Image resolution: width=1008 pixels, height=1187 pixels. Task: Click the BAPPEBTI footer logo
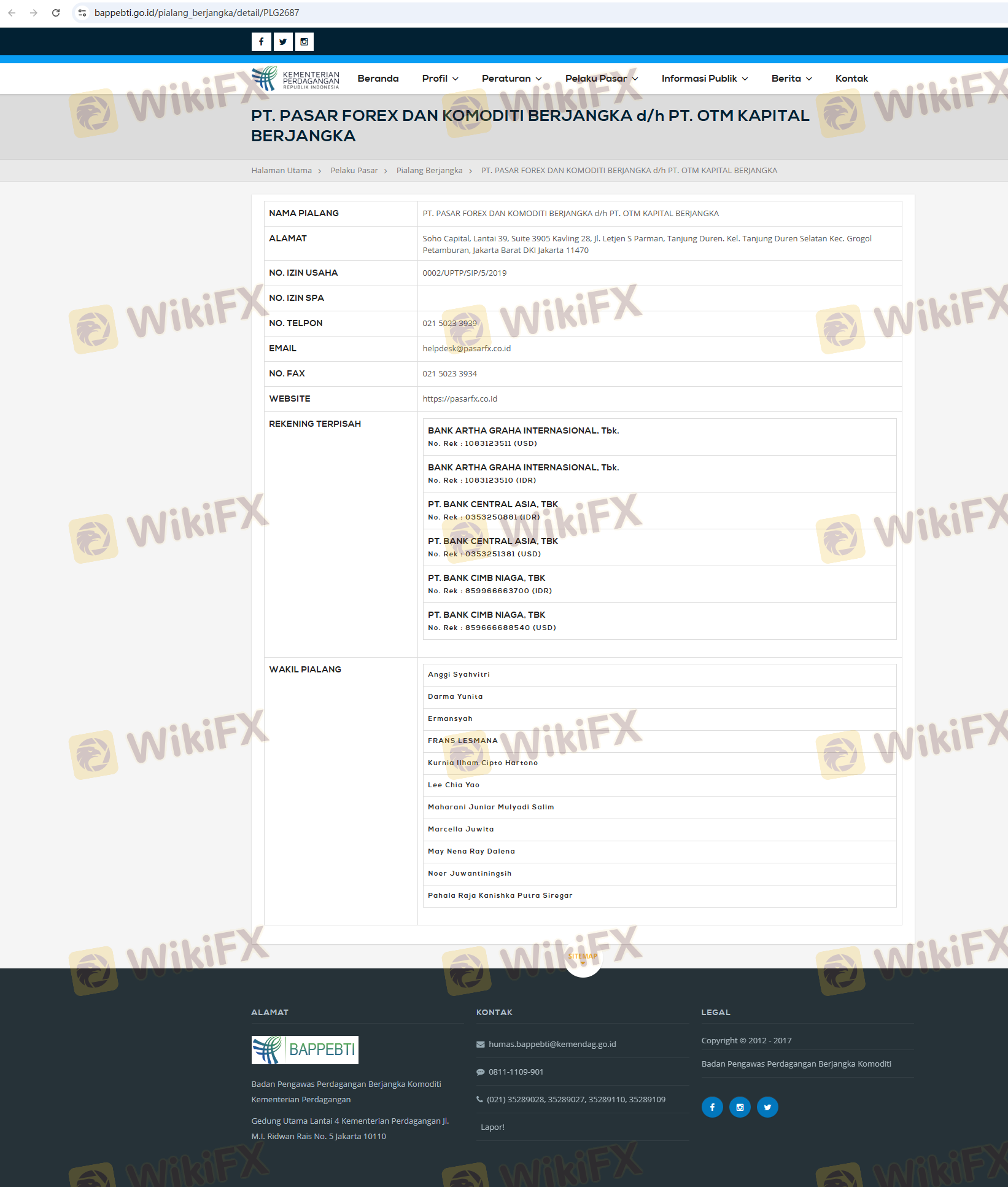(304, 1049)
